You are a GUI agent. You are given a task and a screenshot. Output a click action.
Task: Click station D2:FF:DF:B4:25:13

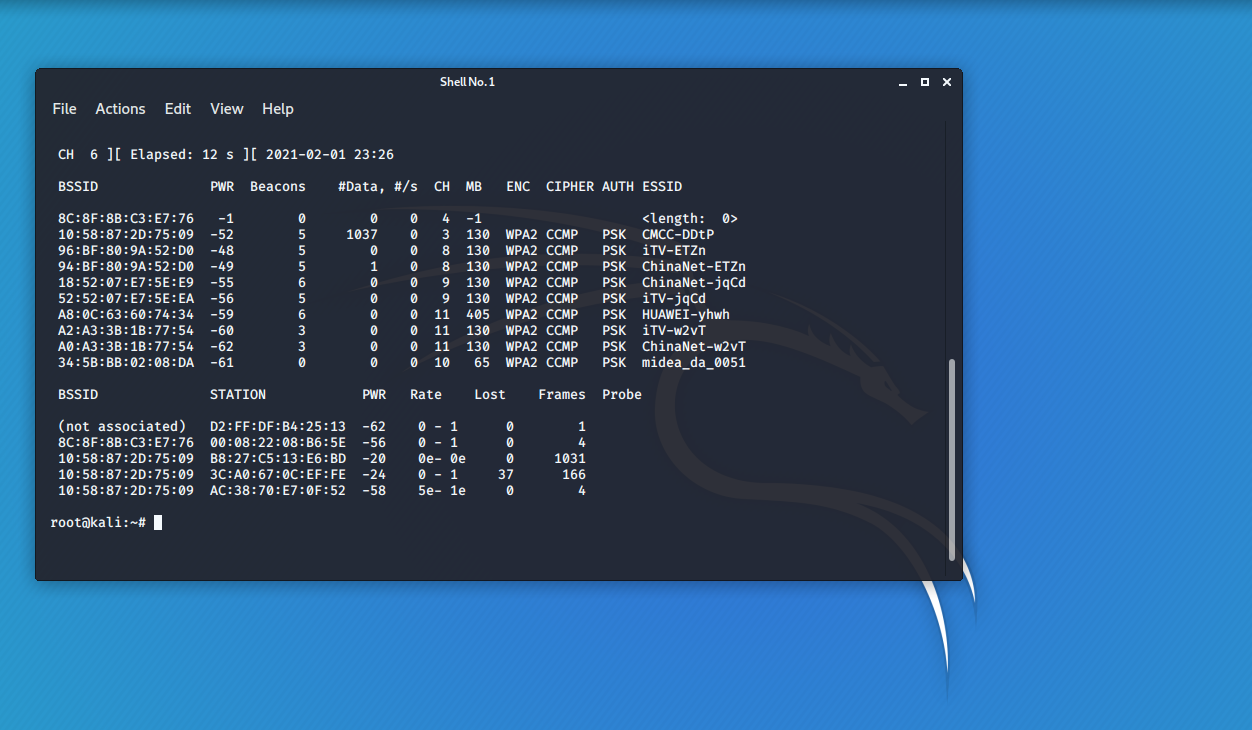278,427
